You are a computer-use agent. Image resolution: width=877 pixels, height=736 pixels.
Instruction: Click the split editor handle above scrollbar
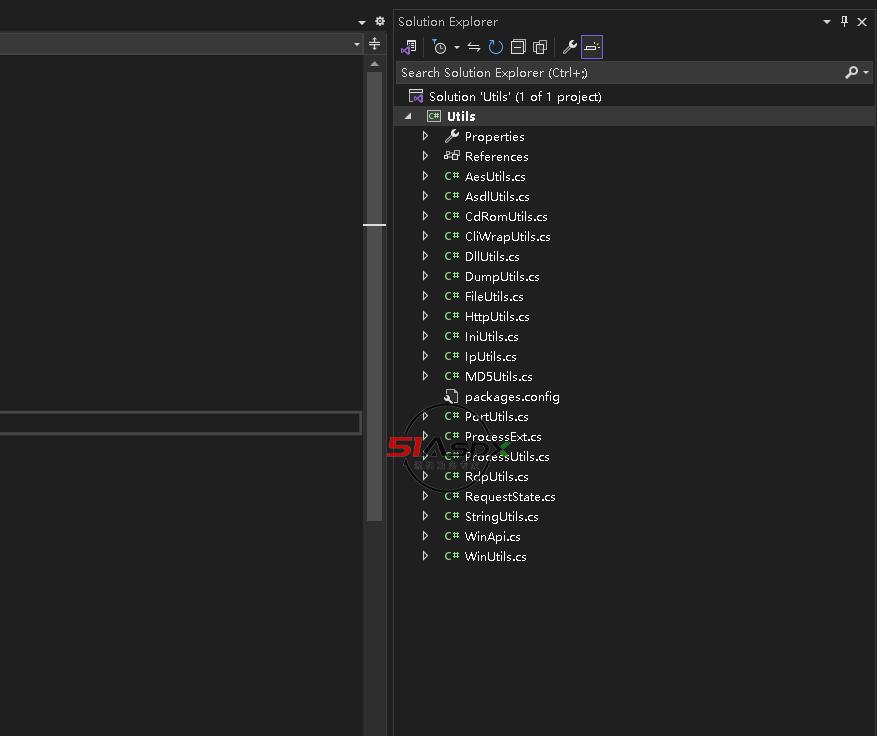(x=374, y=44)
